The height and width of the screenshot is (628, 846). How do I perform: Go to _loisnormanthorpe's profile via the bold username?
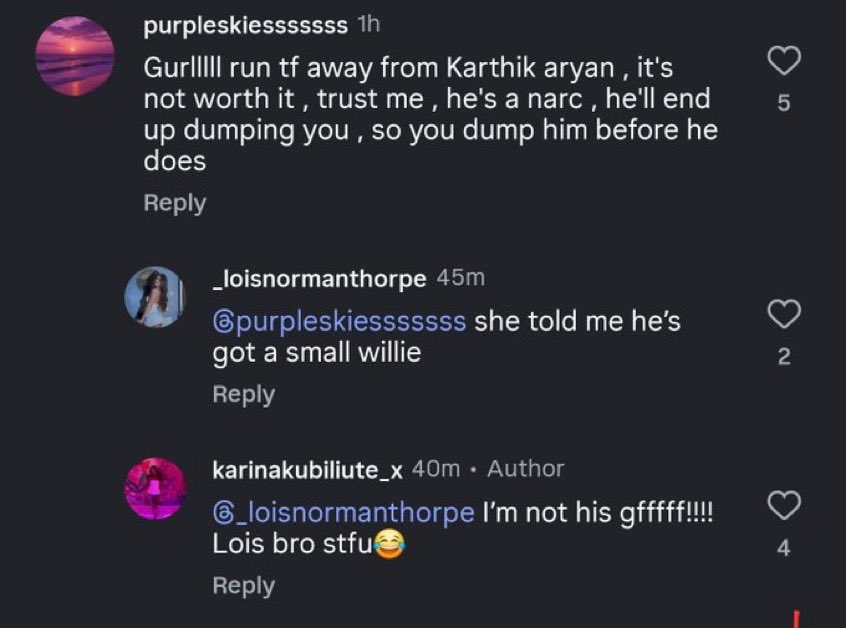(x=320, y=279)
